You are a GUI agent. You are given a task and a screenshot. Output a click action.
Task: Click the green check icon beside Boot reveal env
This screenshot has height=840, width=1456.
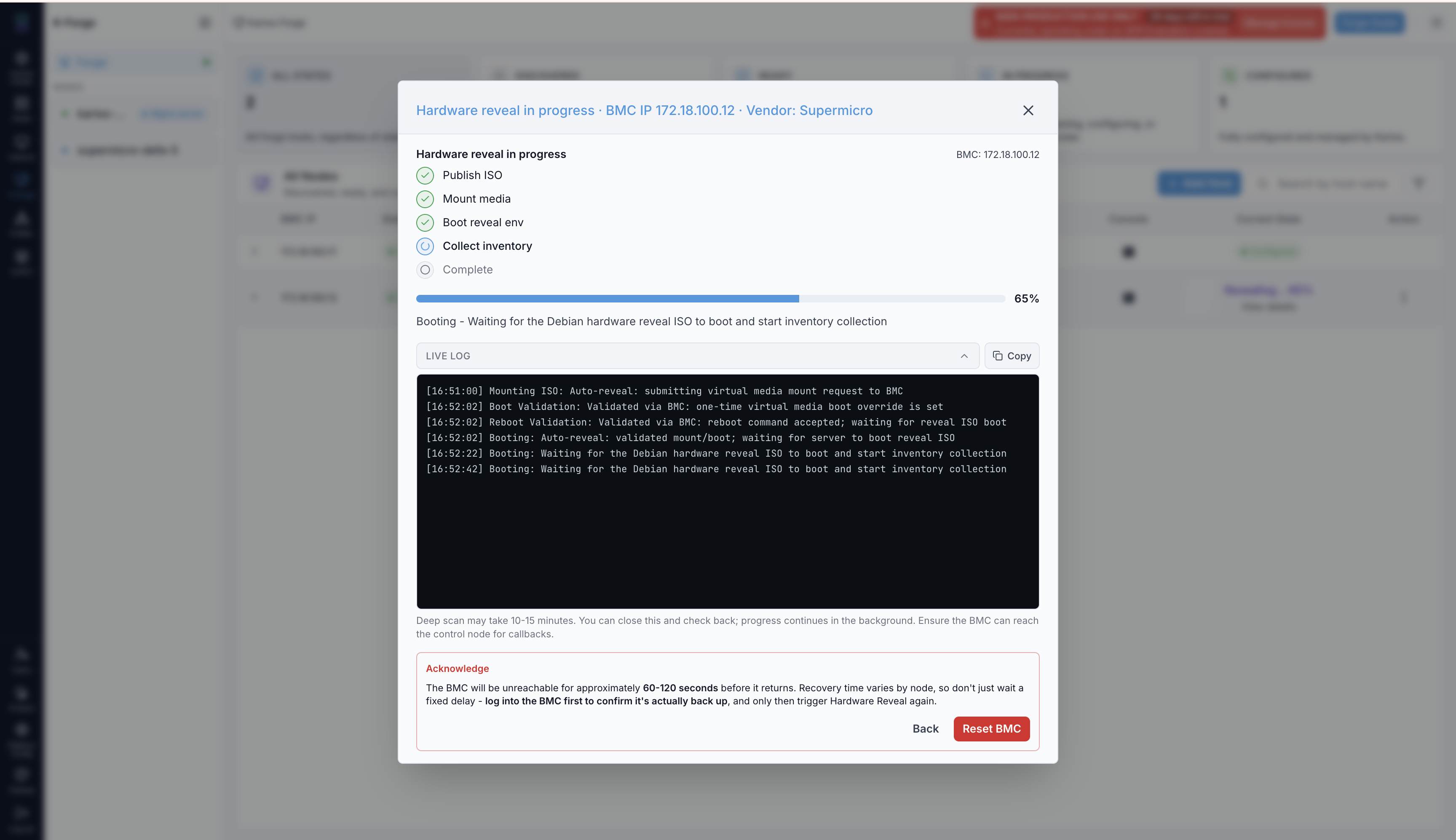425,223
